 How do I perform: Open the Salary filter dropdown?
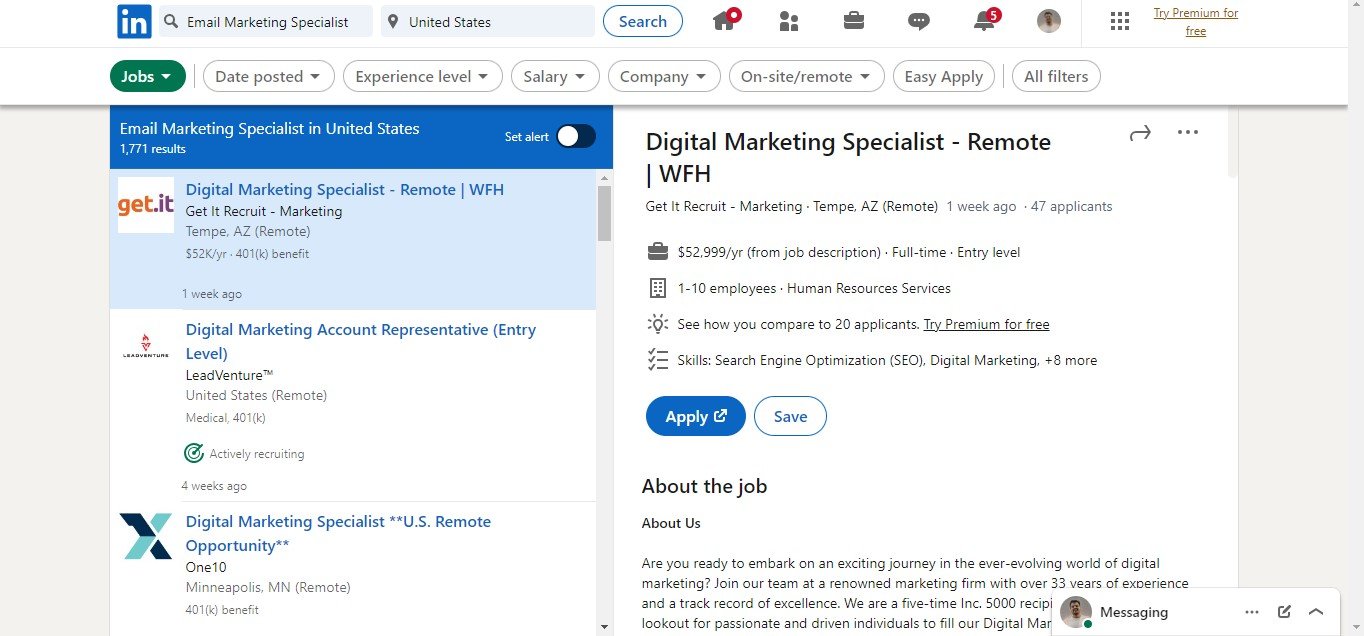coord(555,76)
